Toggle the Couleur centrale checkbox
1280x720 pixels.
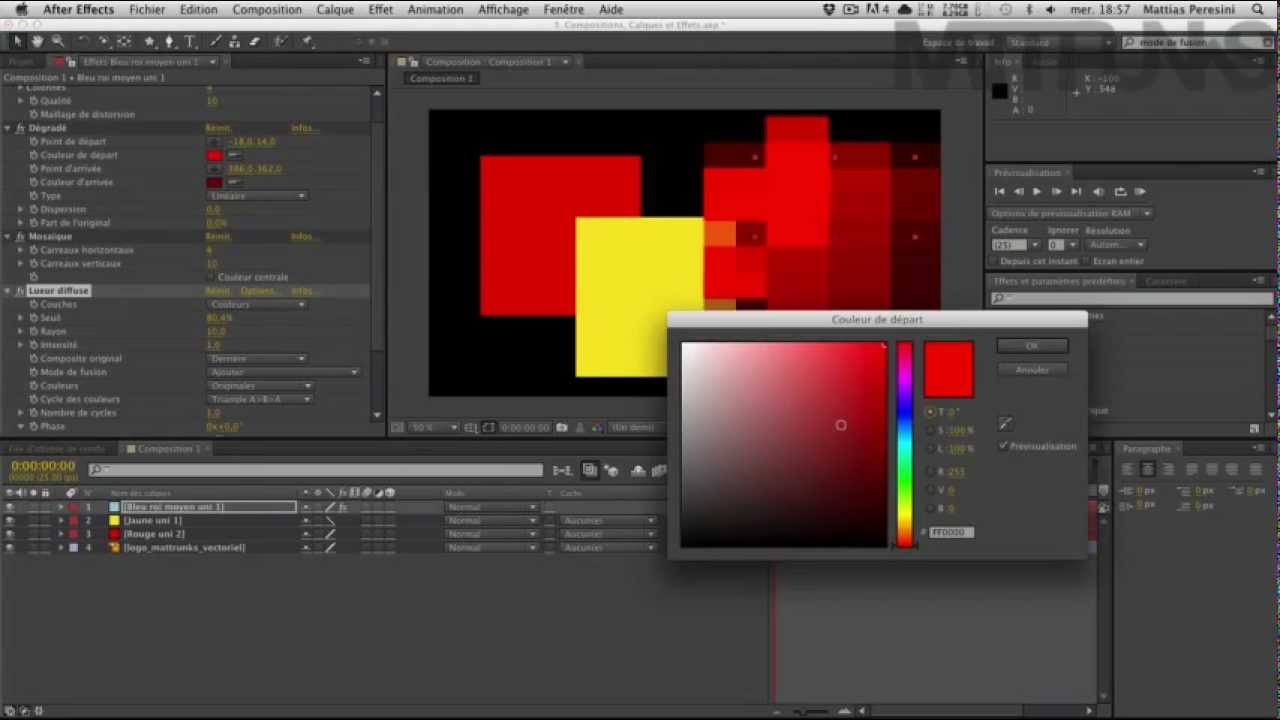click(x=210, y=277)
